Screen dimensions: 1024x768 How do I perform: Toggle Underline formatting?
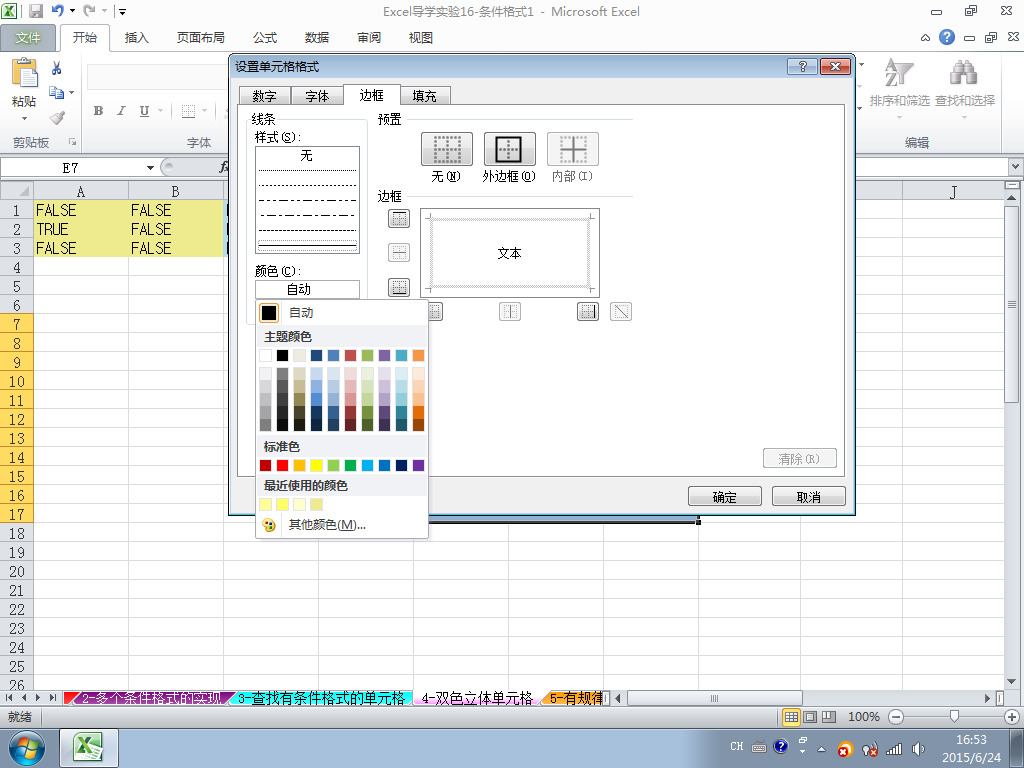(144, 111)
